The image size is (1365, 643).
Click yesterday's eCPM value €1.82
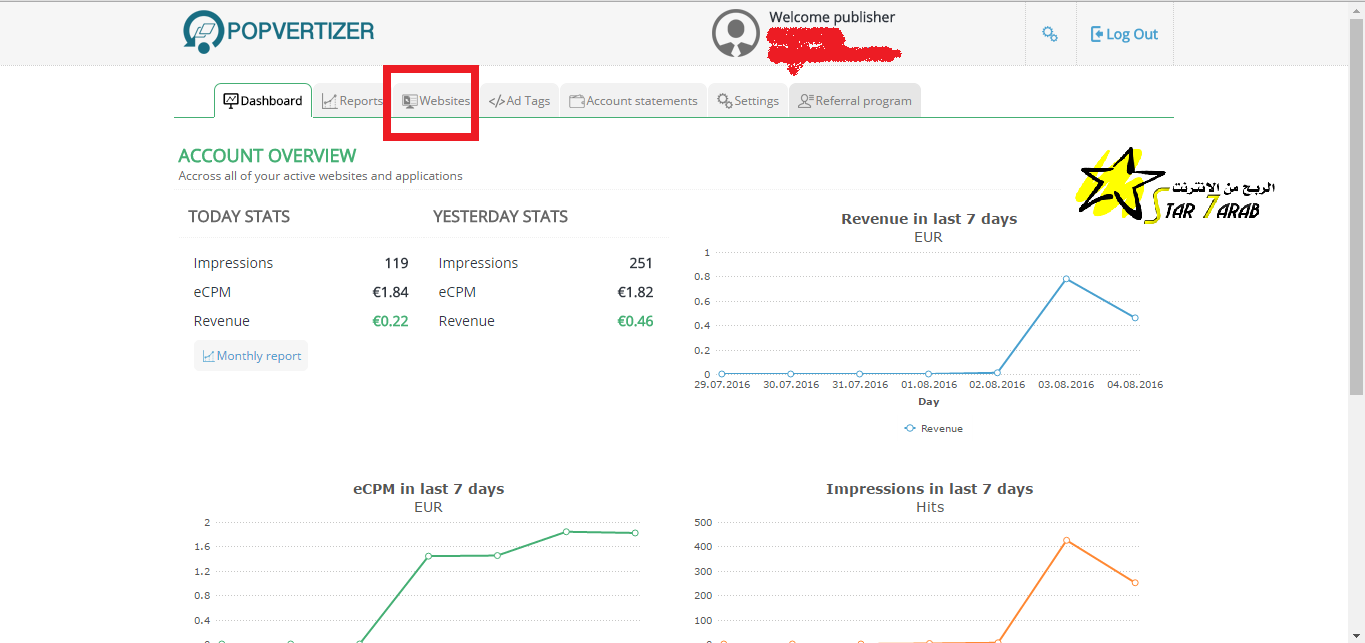click(x=635, y=292)
